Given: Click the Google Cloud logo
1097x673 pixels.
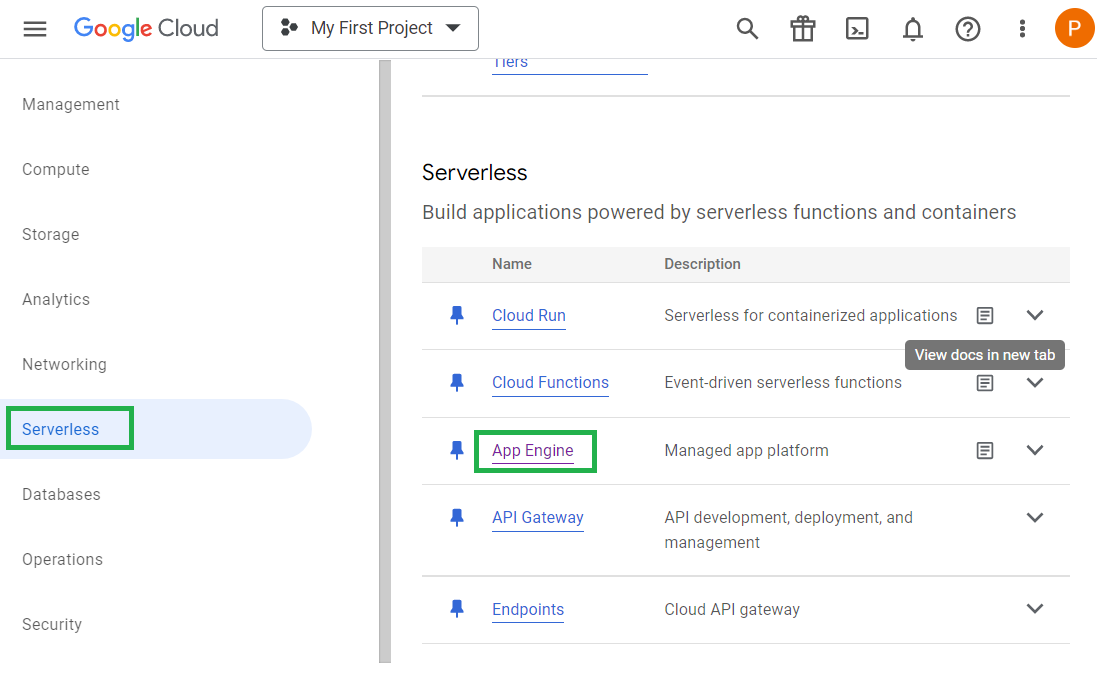Looking at the screenshot, I should 146,29.
